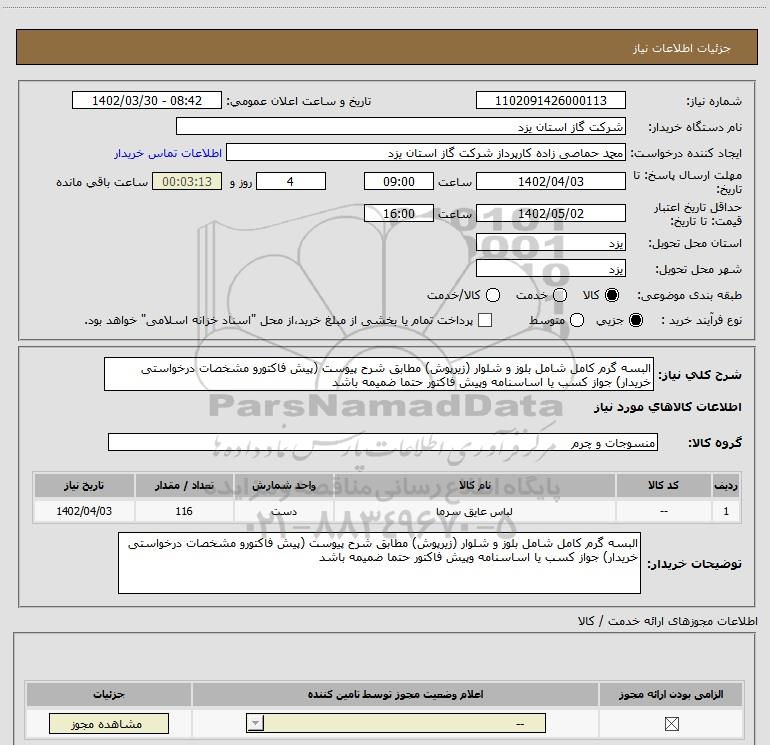
Task: Click the الزامی بودن ارائه مجوز column header
Action: 671,694
